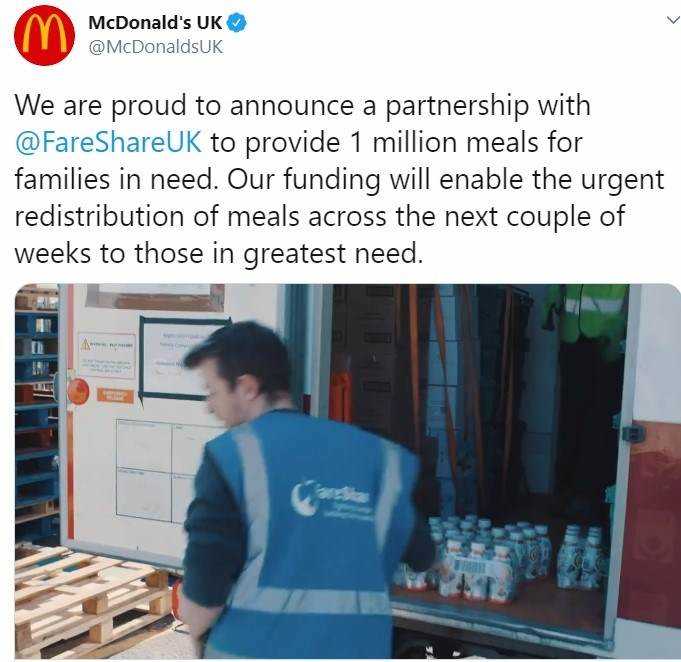This screenshot has height=662, width=681.
Task: Select the wooden pallets in the photo
Action: coord(92,599)
